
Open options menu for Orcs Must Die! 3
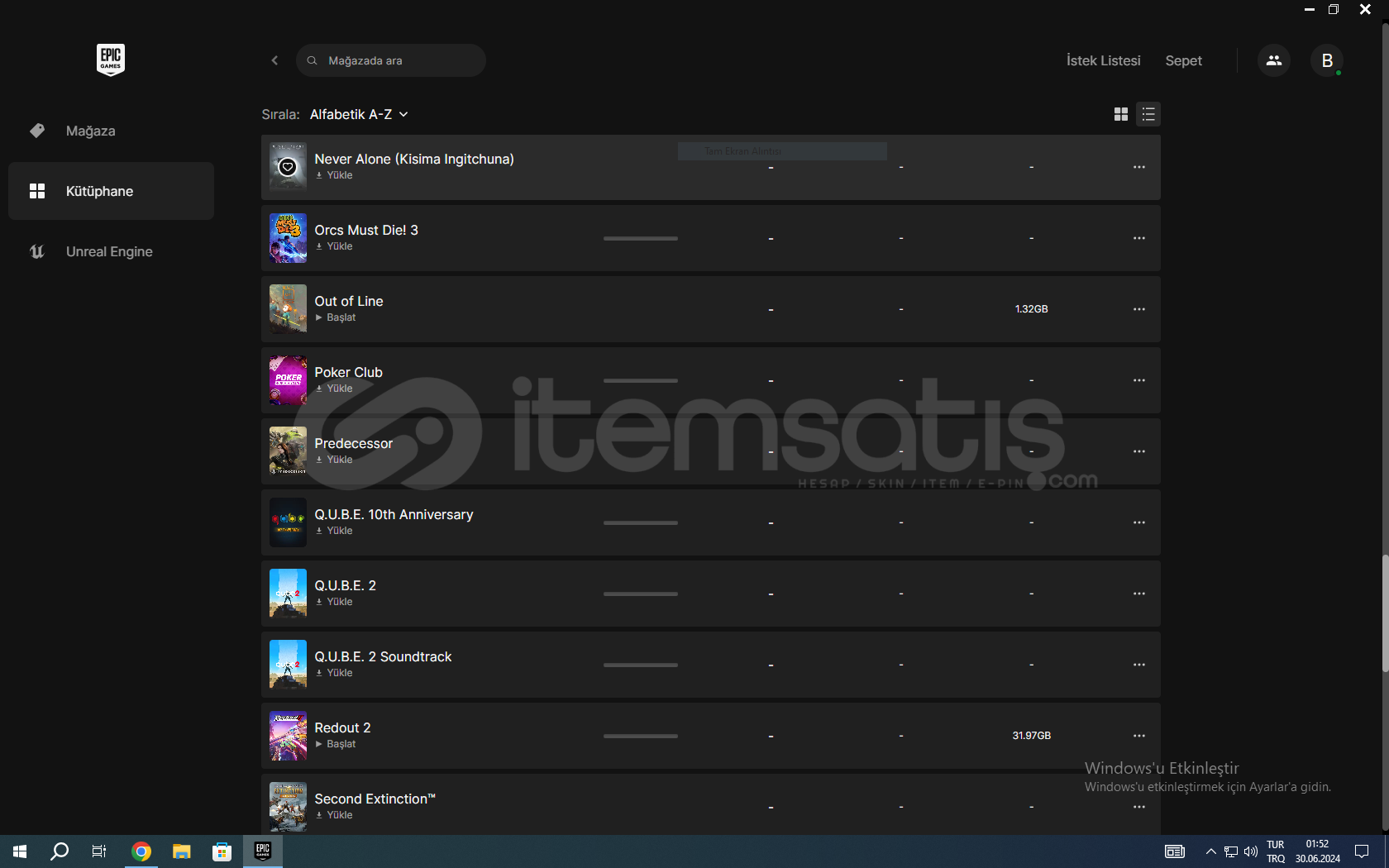click(x=1139, y=238)
